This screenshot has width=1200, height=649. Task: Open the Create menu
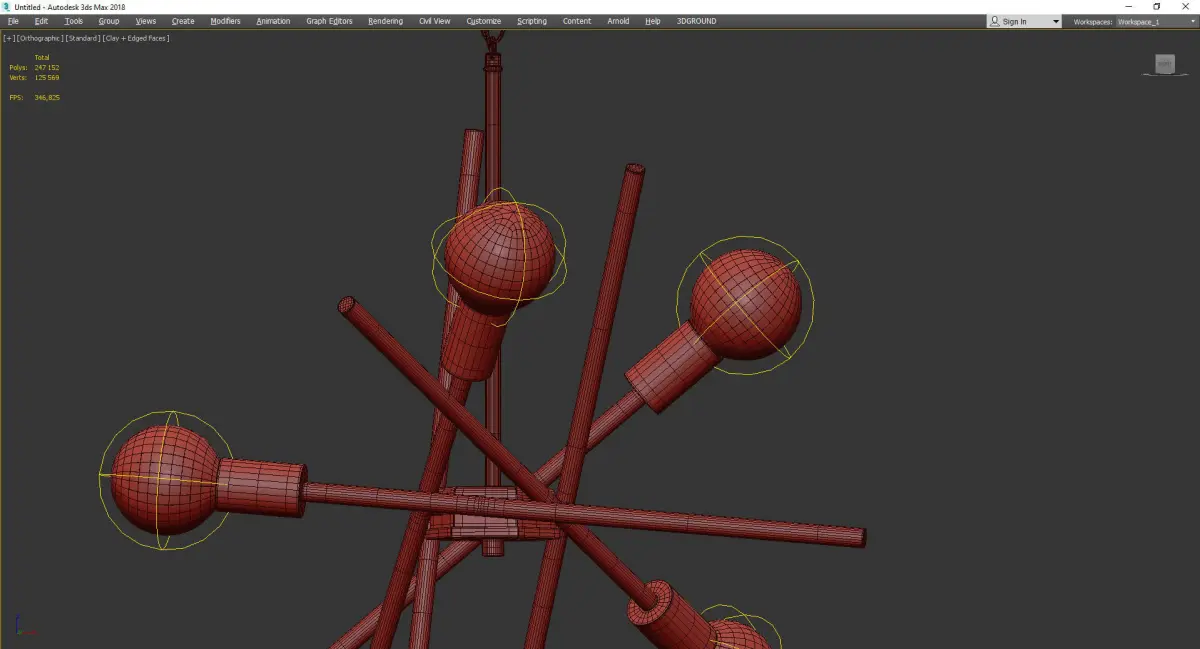pos(183,21)
